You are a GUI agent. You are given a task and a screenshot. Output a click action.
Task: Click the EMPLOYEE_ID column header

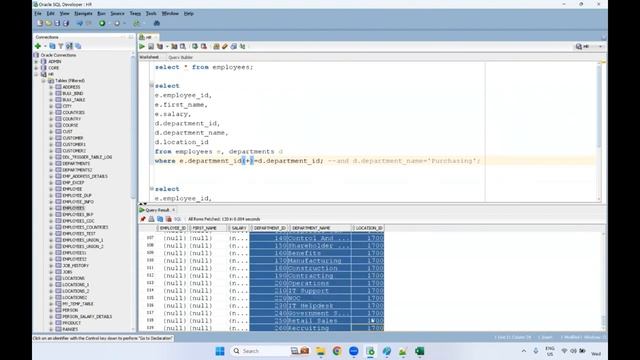[173, 228]
